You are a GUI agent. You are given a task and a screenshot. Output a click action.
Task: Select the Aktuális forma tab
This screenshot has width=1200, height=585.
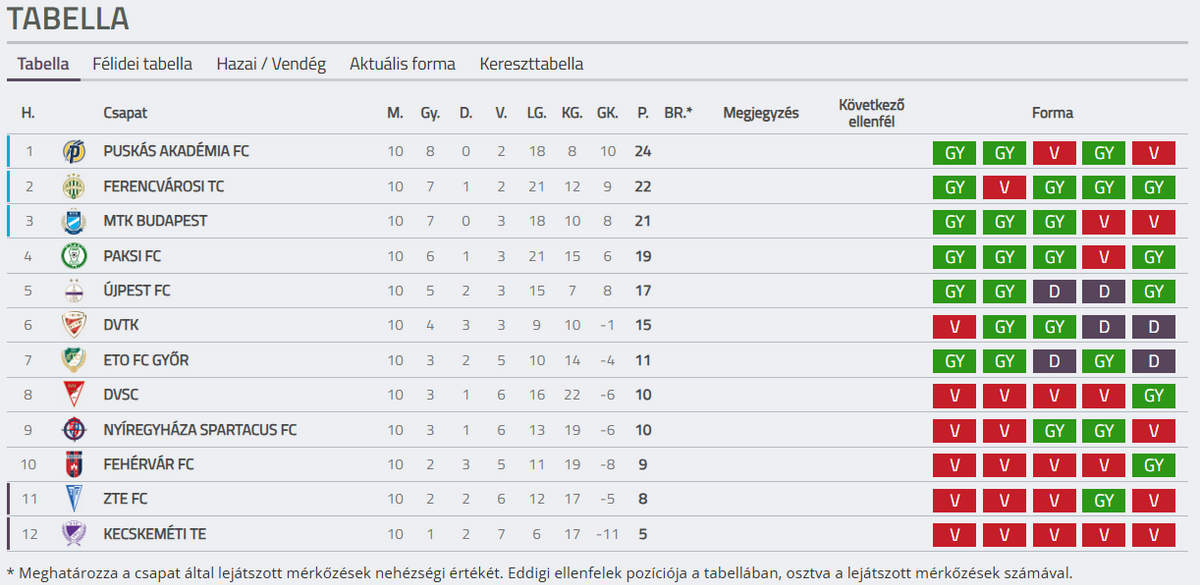pos(402,64)
